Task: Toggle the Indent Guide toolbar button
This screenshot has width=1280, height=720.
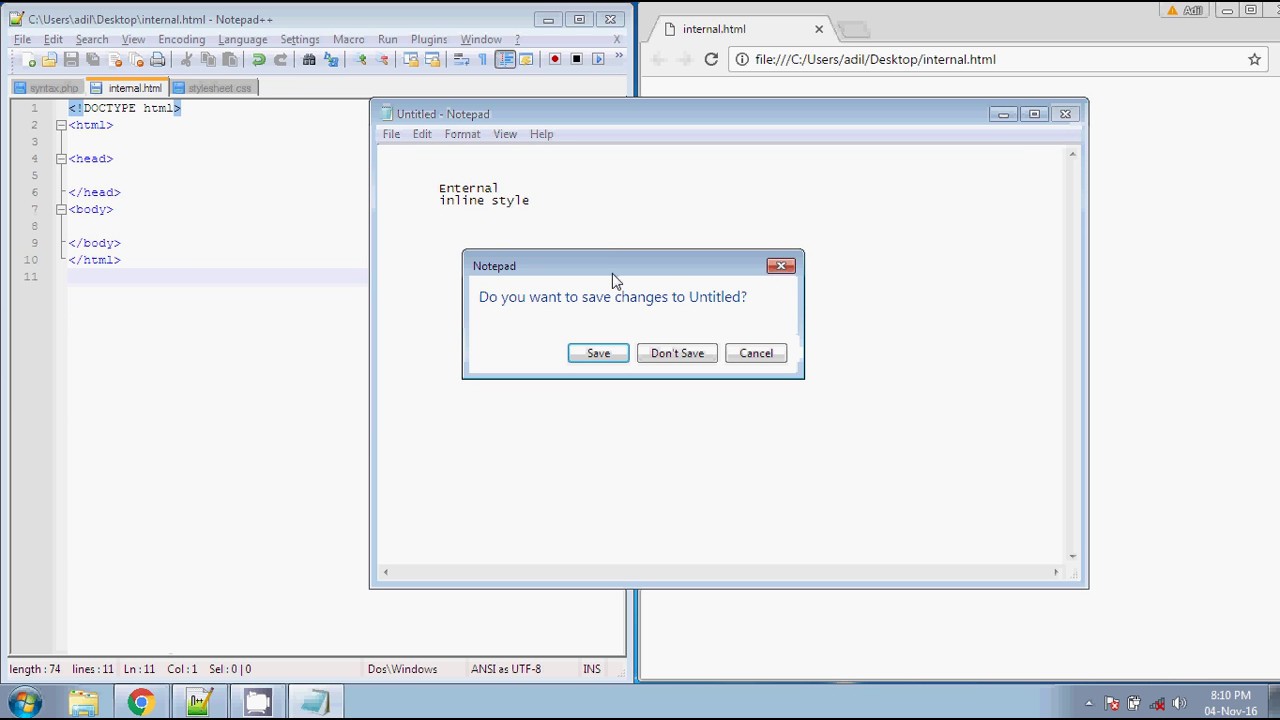Action: point(505,60)
